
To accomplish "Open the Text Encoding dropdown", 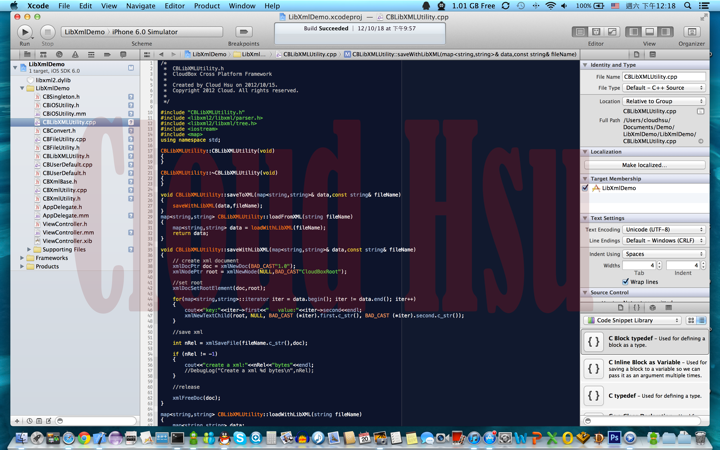I will 664,229.
